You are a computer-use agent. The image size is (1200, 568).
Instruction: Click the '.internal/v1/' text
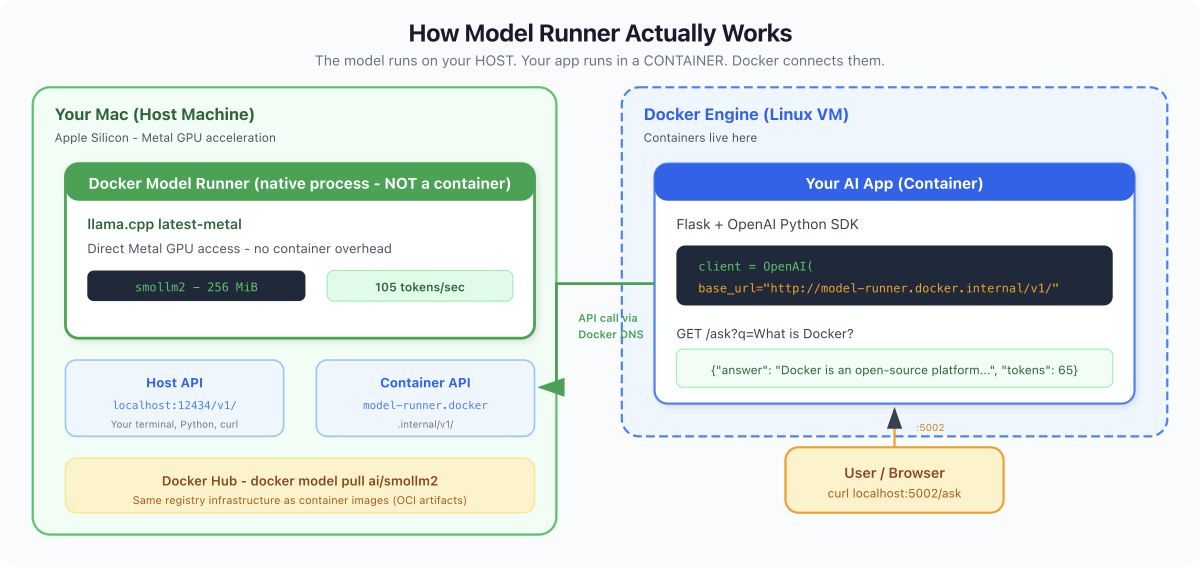pyautogui.click(x=425, y=425)
